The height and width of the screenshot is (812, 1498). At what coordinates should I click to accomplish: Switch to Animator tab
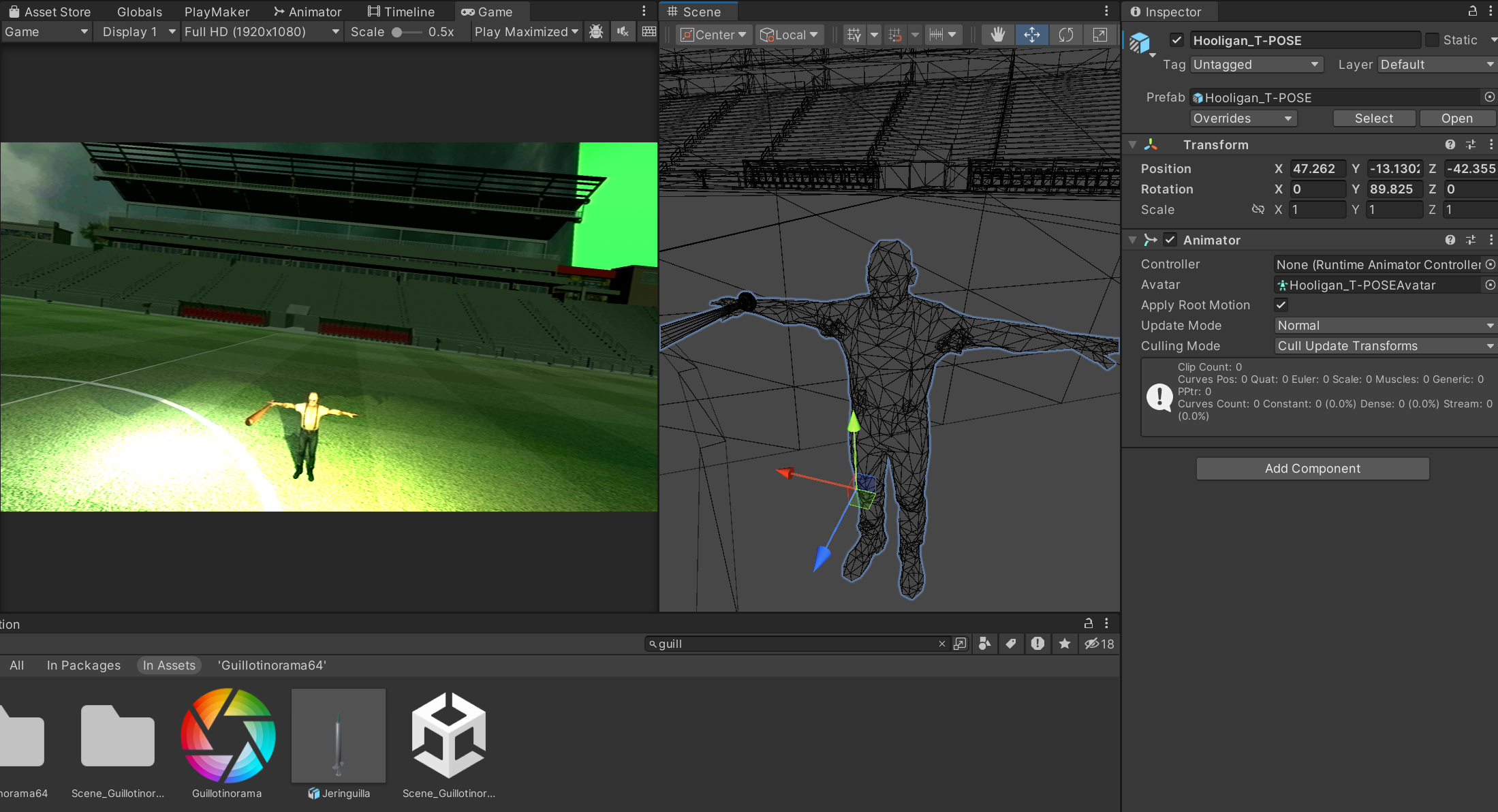tap(308, 12)
